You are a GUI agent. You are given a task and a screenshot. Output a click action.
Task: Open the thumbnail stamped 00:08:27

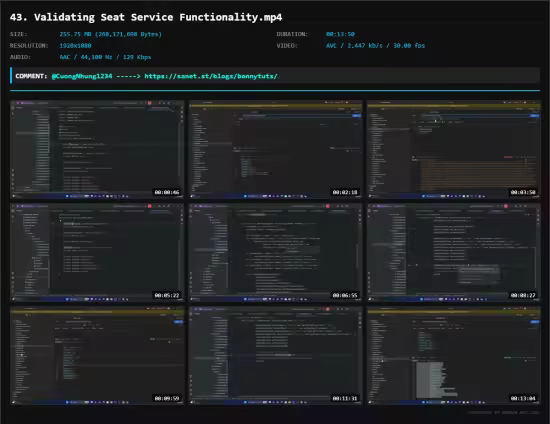coord(454,253)
